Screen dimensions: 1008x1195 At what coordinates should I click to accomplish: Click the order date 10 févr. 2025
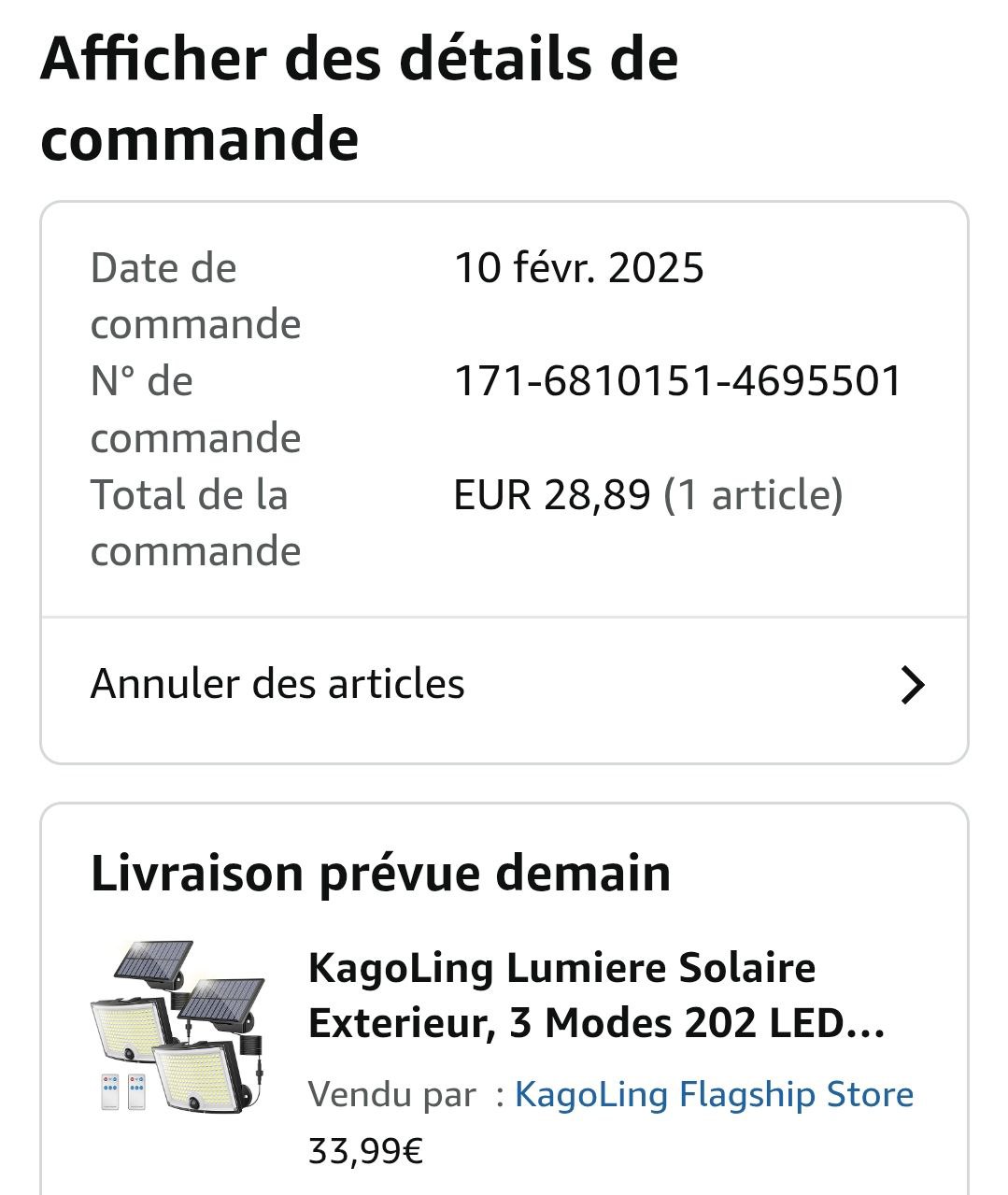[578, 268]
